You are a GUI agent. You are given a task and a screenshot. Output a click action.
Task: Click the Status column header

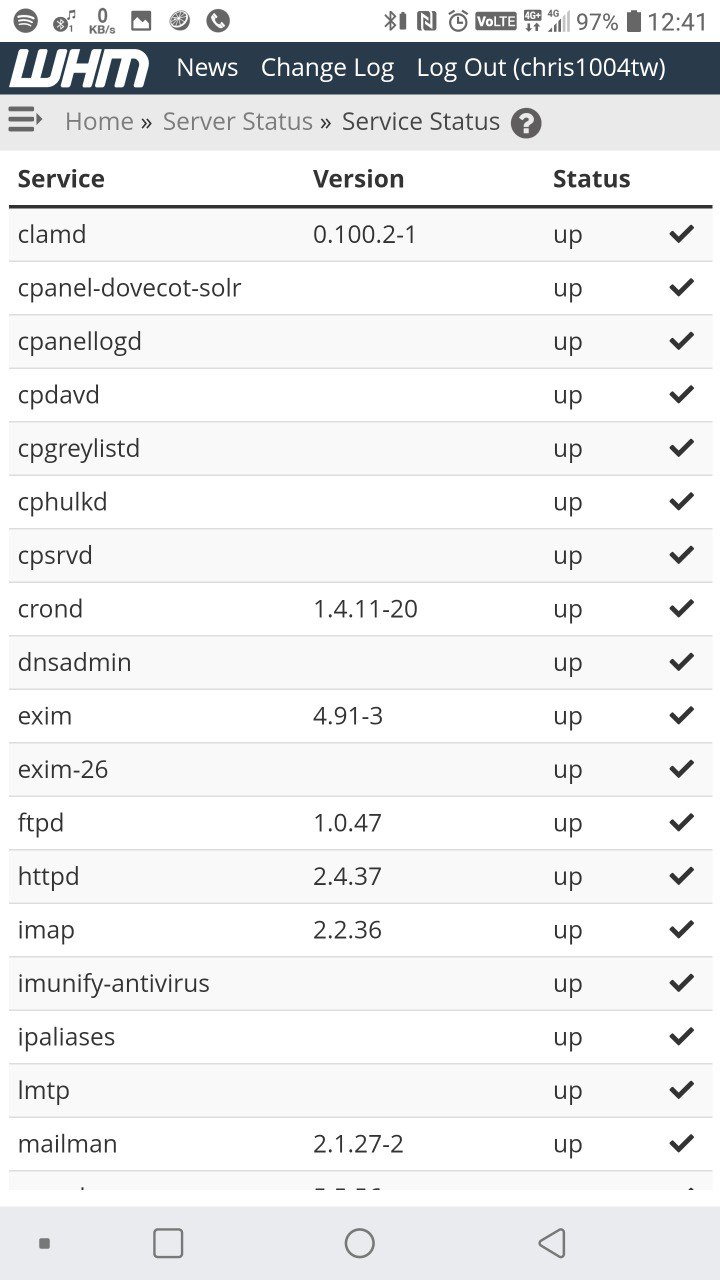click(591, 179)
